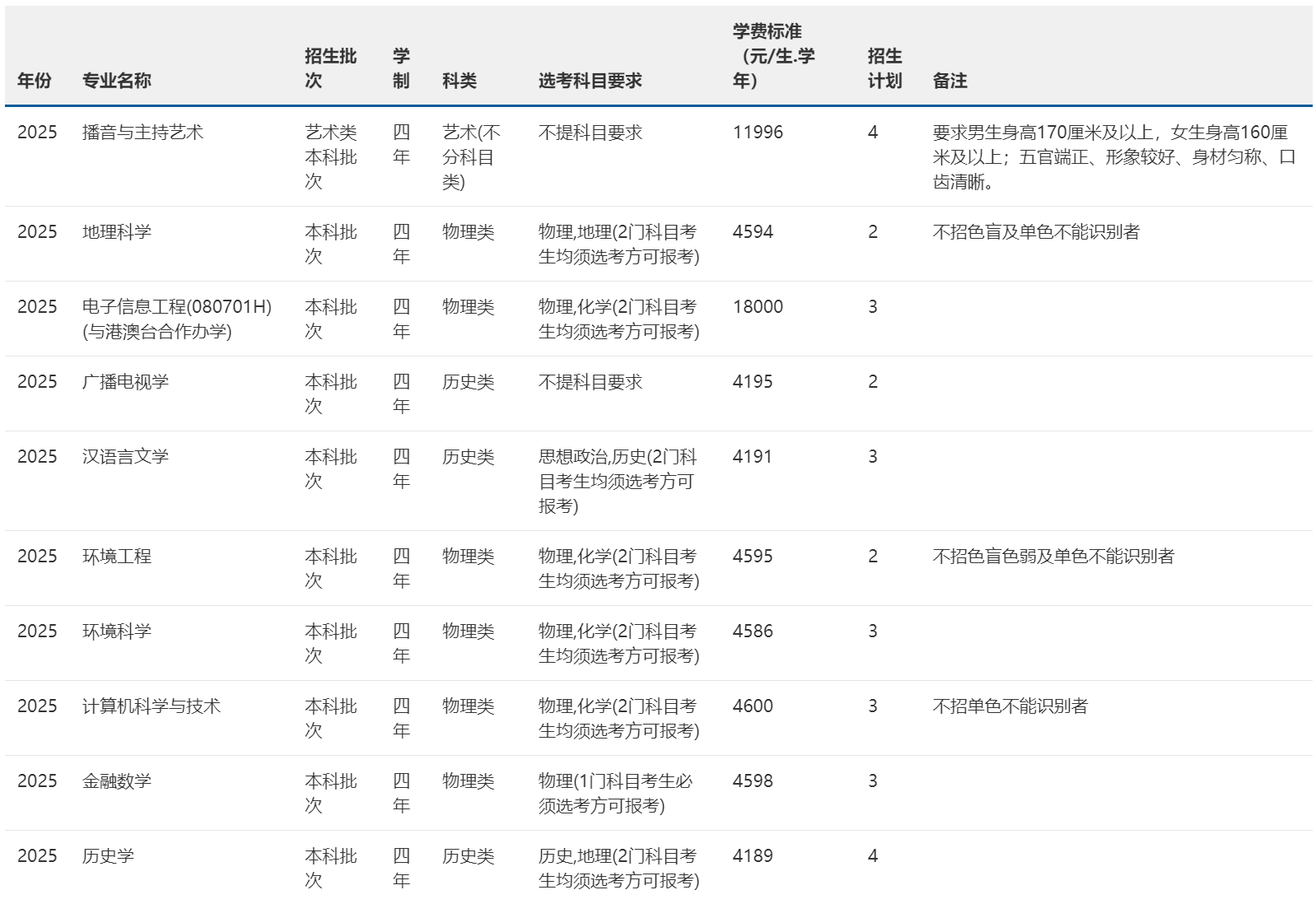Viewport: 1316px width, 904px height.
Task: Select the 环境工程 major name
Action: 117,557
